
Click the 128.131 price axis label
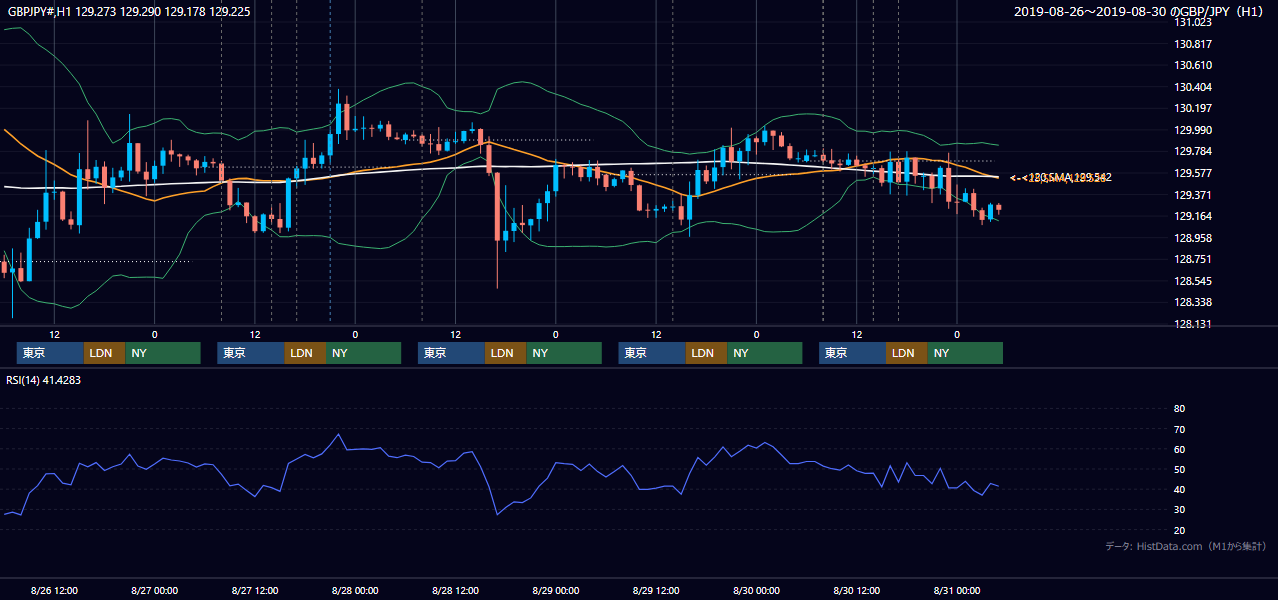click(1195, 324)
